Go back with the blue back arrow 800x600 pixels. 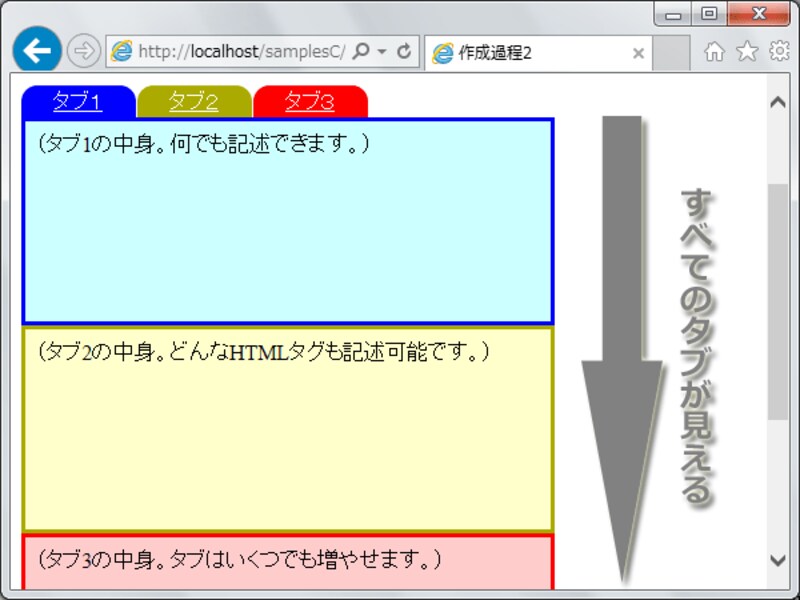coord(37,51)
